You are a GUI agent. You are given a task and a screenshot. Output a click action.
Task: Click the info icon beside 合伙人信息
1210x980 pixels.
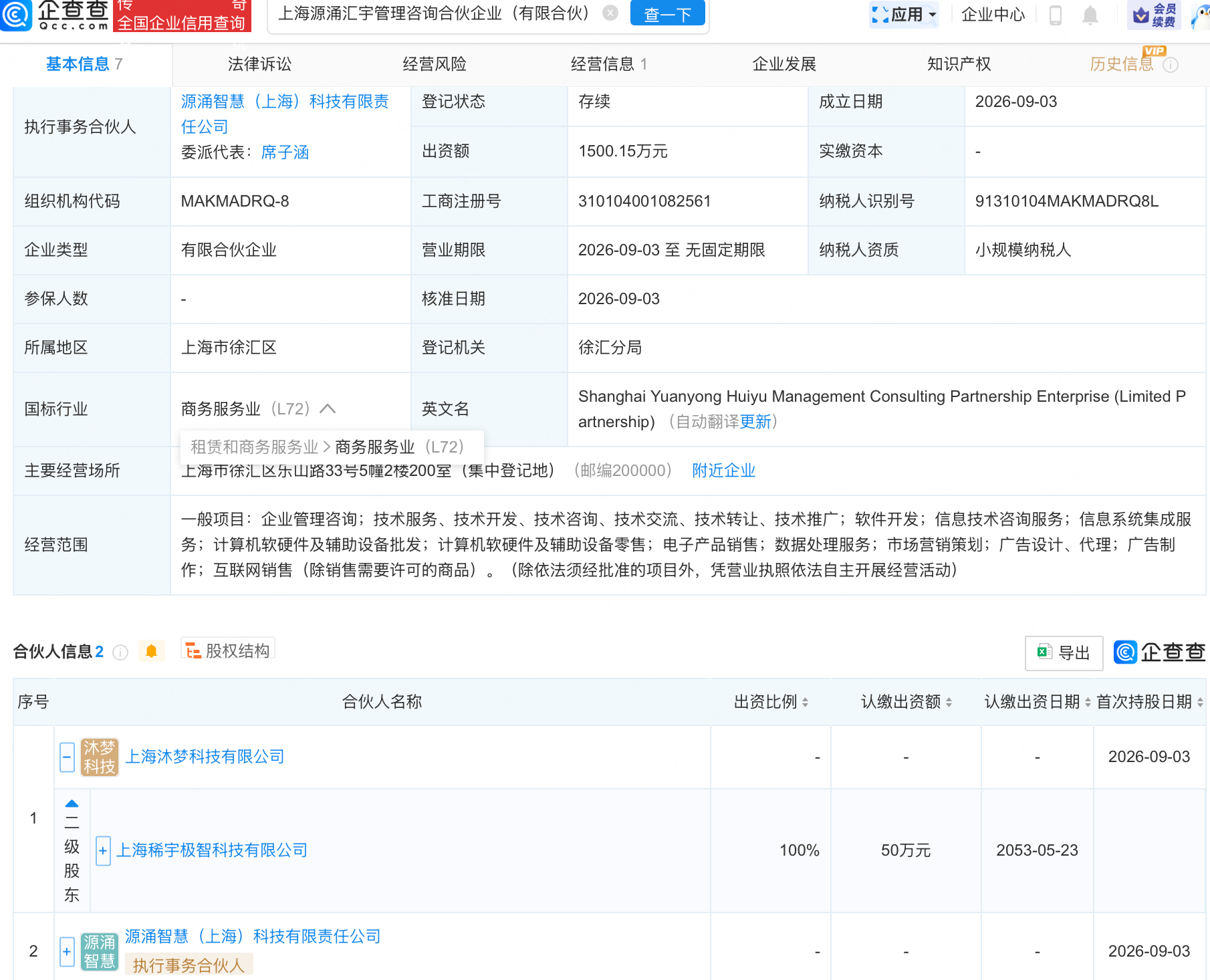pyautogui.click(x=120, y=652)
